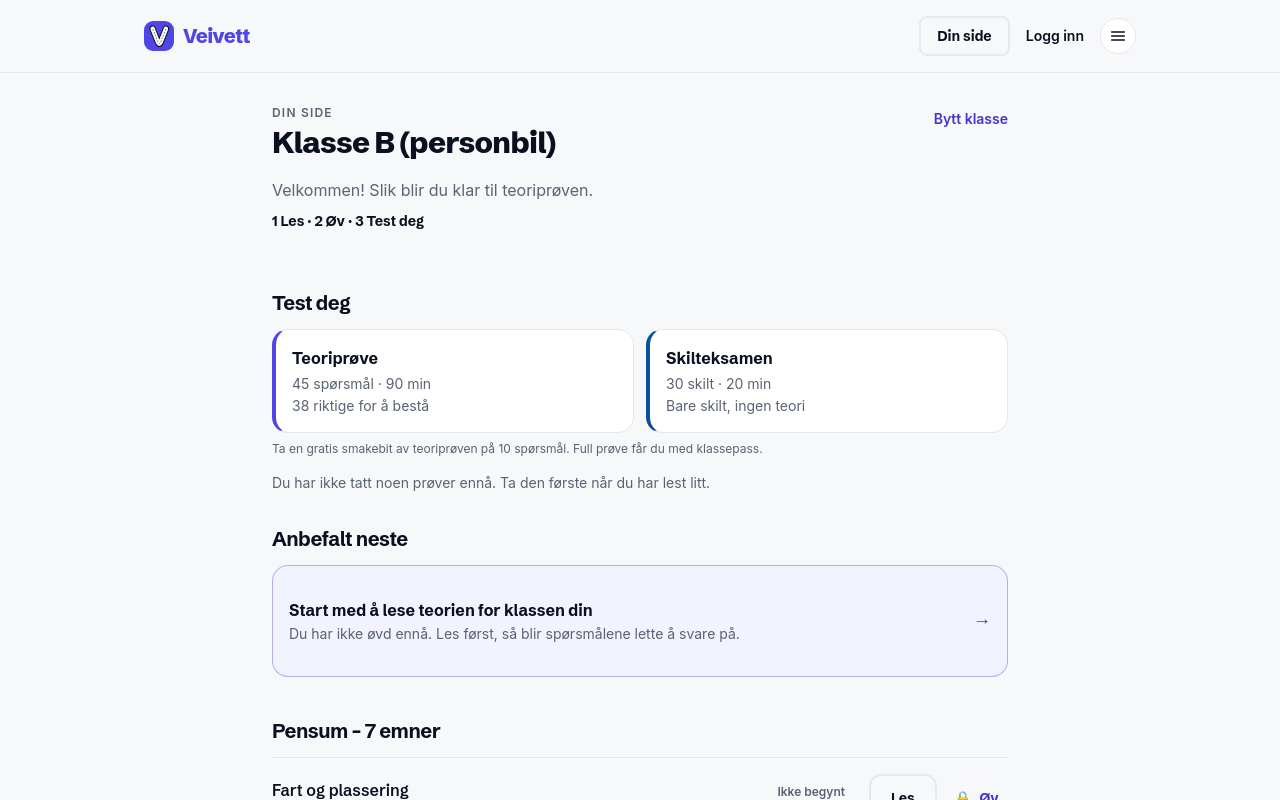Screen dimensions: 1280x800
Task: Click the Klasse B (personbil) heading
Action: click(x=414, y=143)
